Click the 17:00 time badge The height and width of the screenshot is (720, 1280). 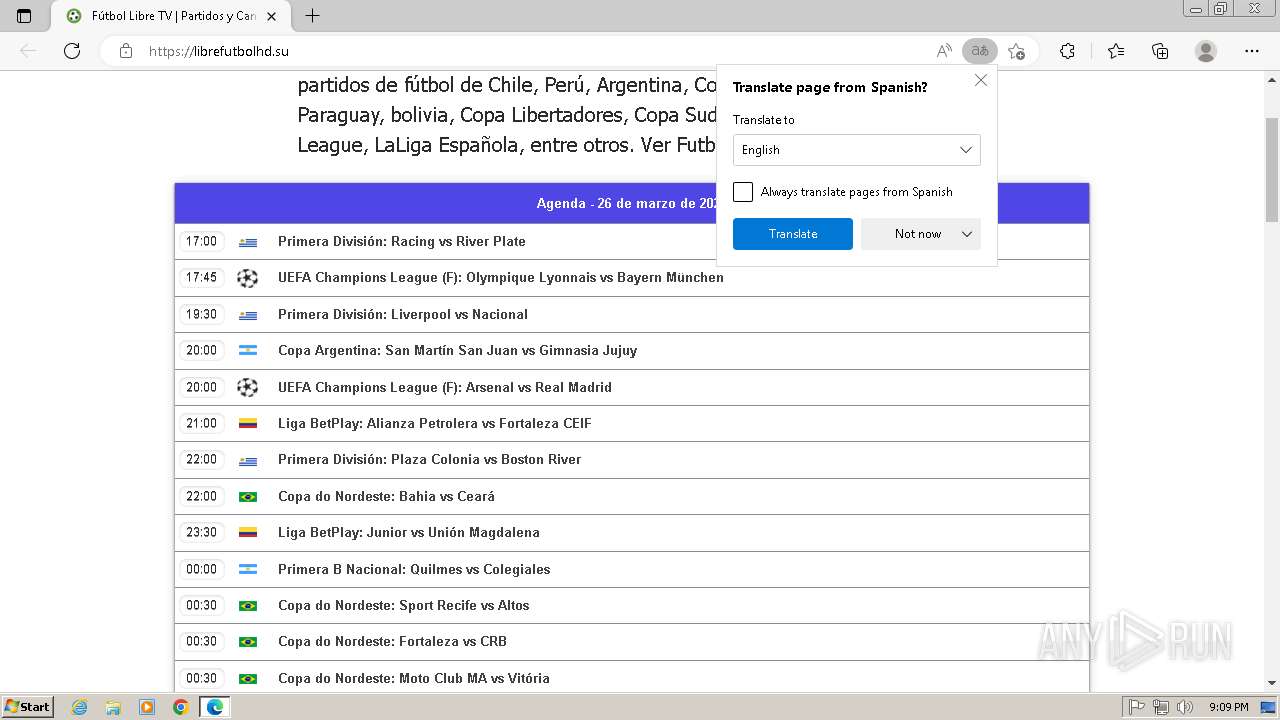tap(201, 241)
